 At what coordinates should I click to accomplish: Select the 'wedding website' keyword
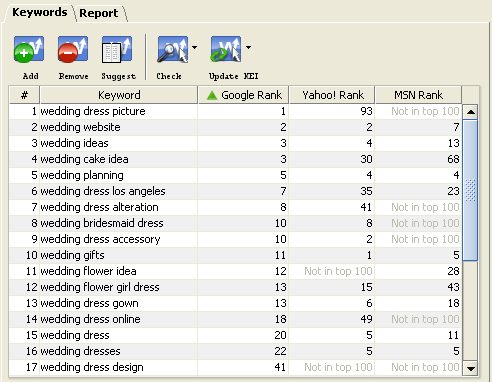80,127
